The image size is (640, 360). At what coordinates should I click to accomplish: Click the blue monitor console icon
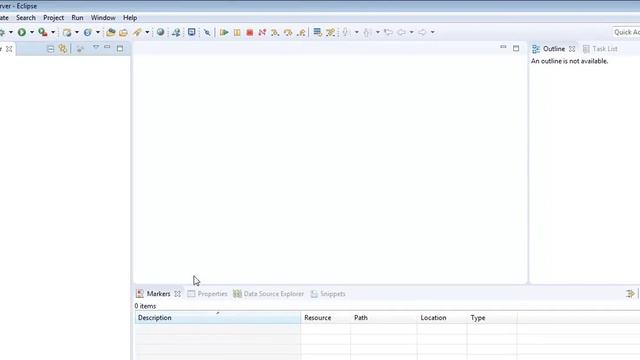(191, 32)
